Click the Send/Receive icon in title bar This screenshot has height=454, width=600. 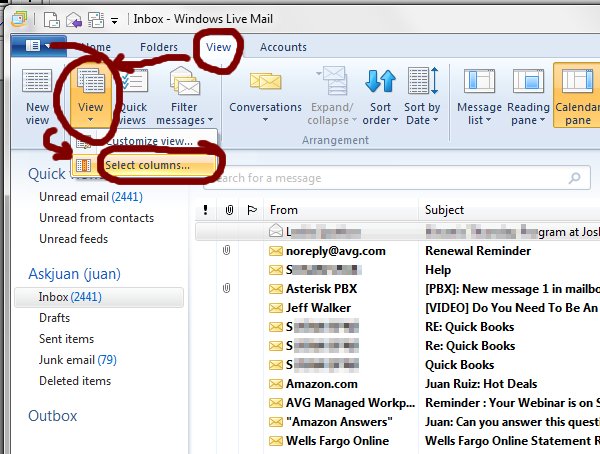click(x=96, y=20)
